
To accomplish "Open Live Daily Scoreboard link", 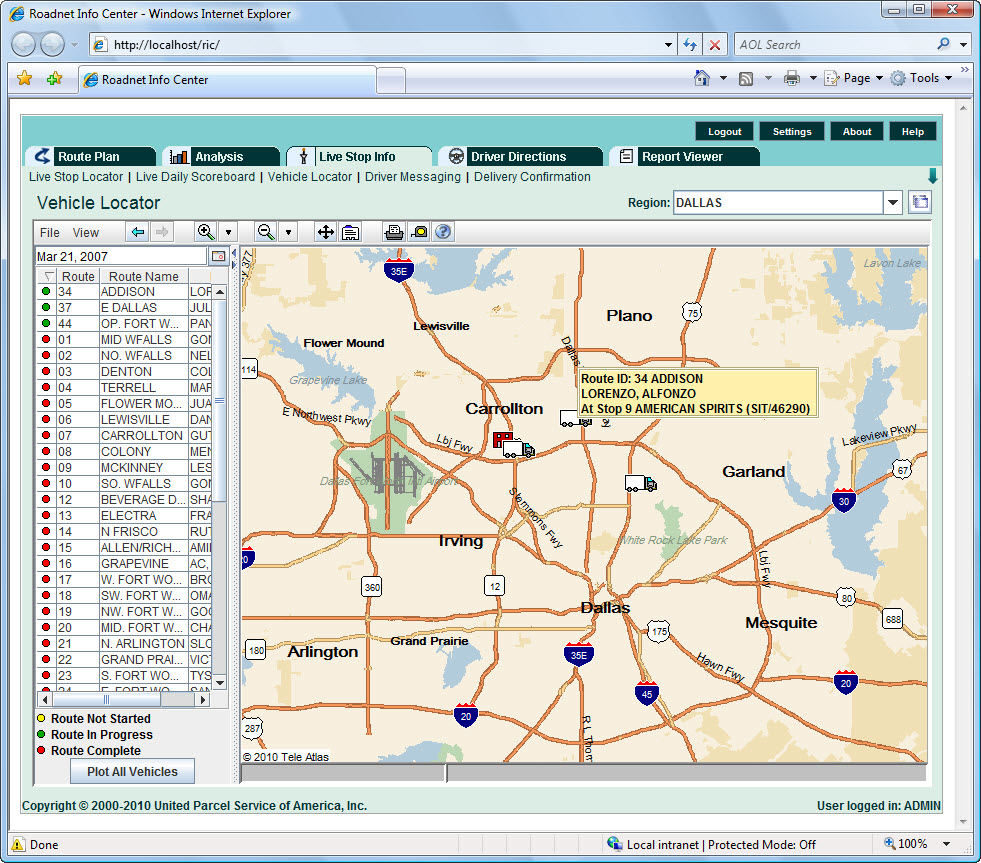I will point(195,176).
